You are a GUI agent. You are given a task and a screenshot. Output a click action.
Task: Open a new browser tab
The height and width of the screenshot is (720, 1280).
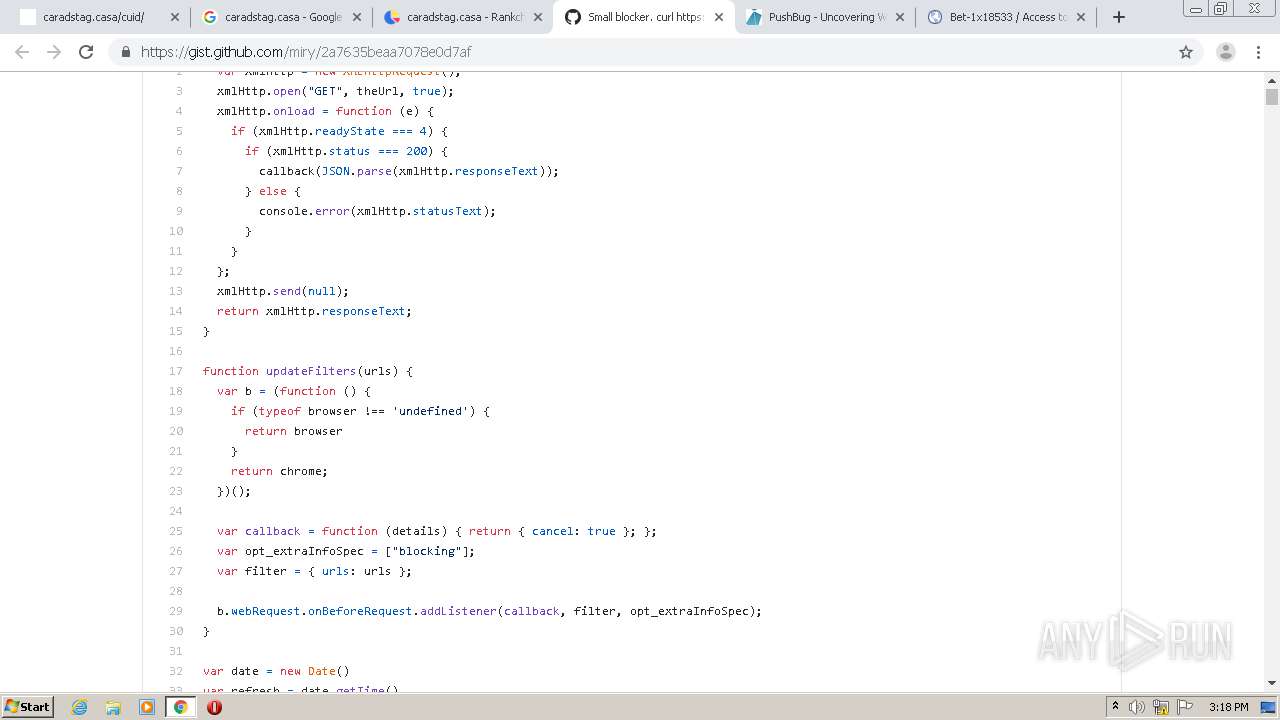pos(1119,17)
